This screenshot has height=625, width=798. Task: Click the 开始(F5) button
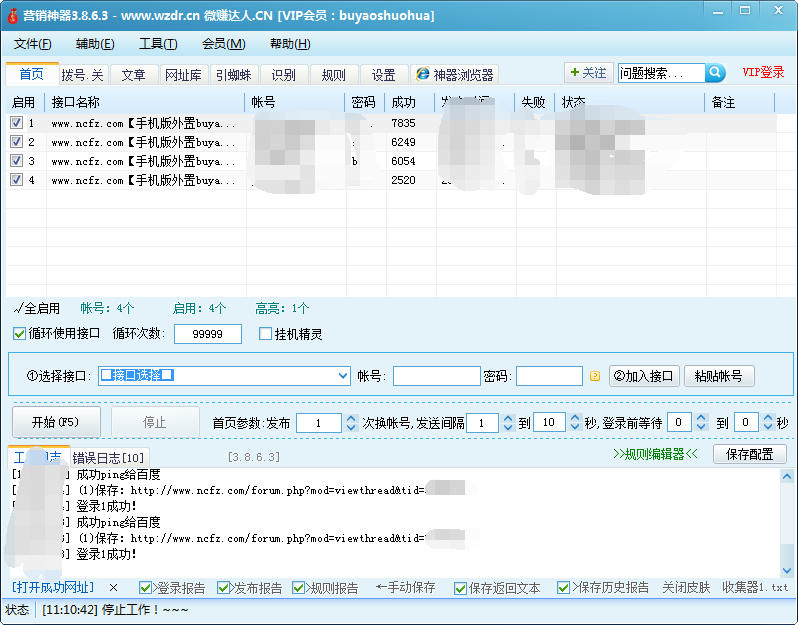coord(55,422)
